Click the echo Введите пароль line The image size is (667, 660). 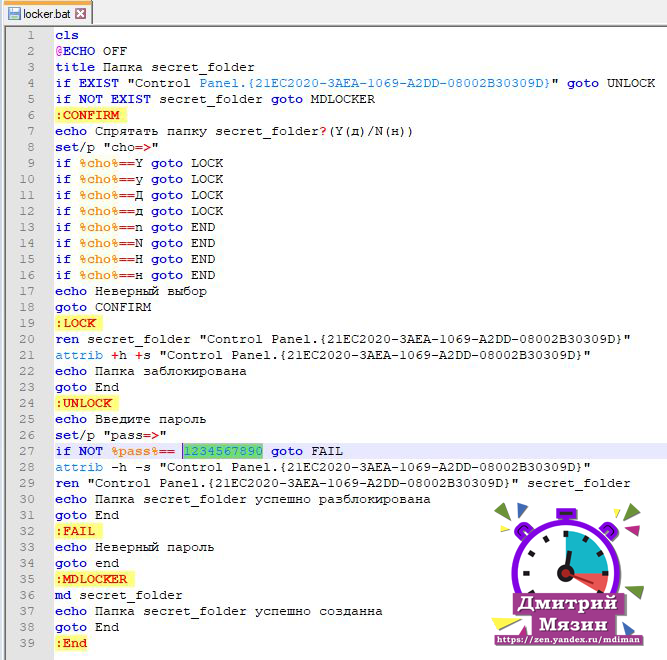(131, 419)
